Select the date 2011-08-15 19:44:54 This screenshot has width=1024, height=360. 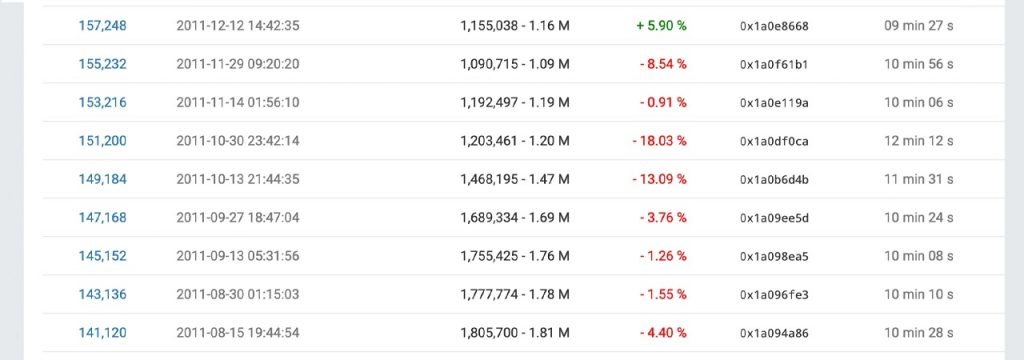click(x=238, y=333)
